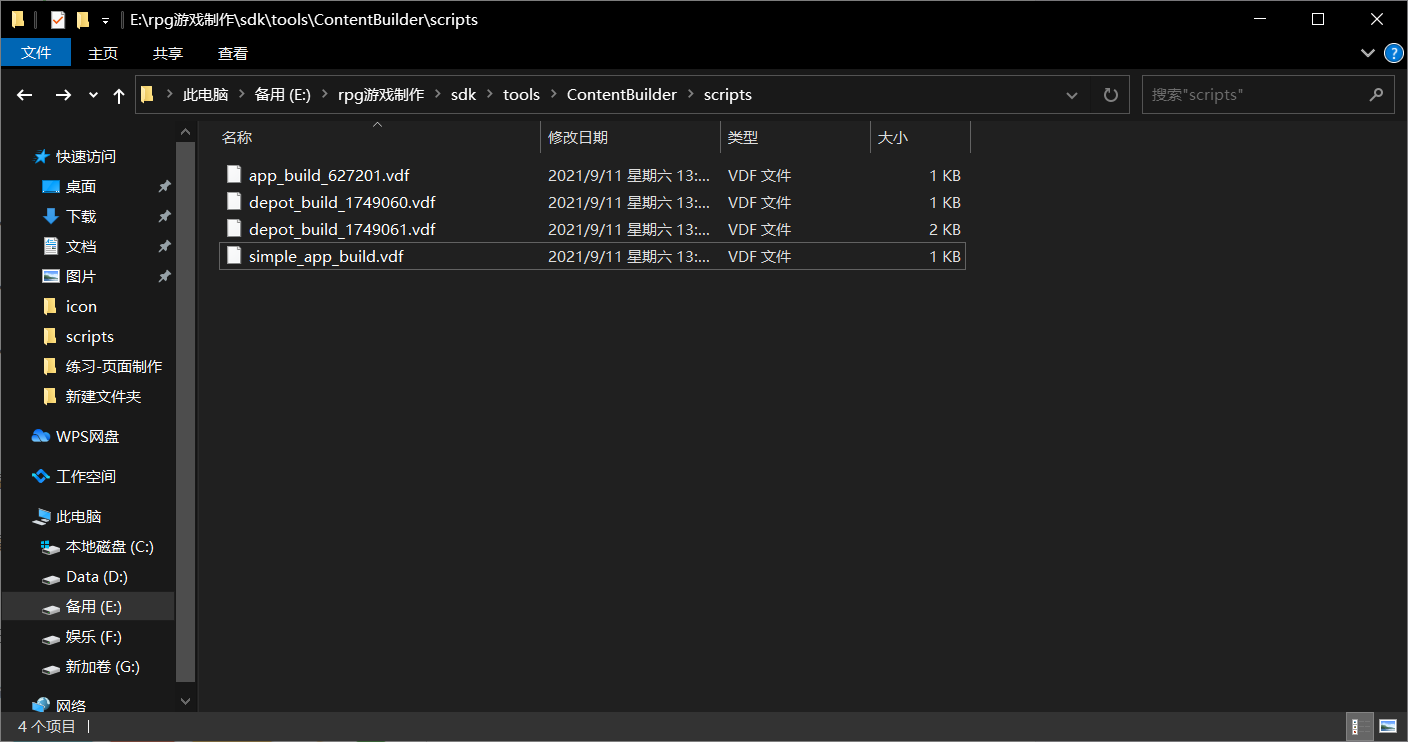Sort by 大小 column header
The image size is (1408, 742).
tap(920, 137)
